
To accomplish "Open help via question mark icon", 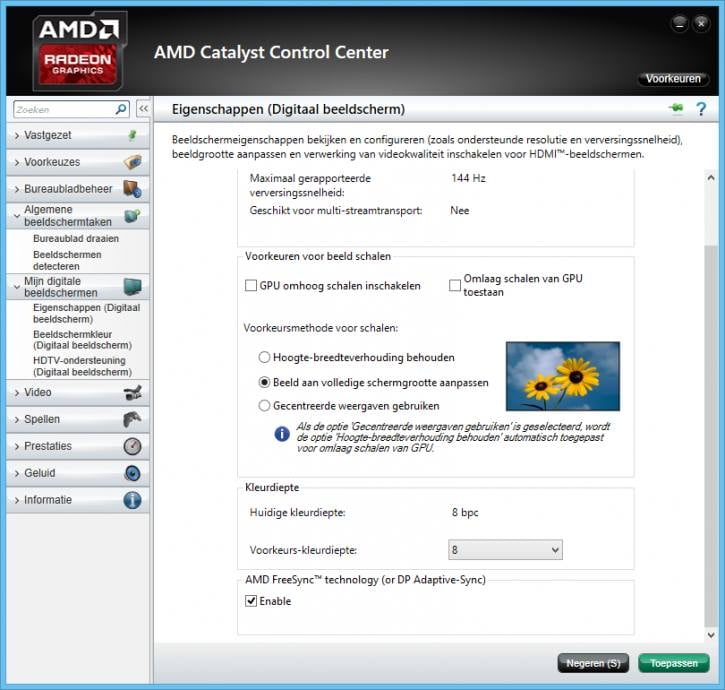I will point(702,109).
